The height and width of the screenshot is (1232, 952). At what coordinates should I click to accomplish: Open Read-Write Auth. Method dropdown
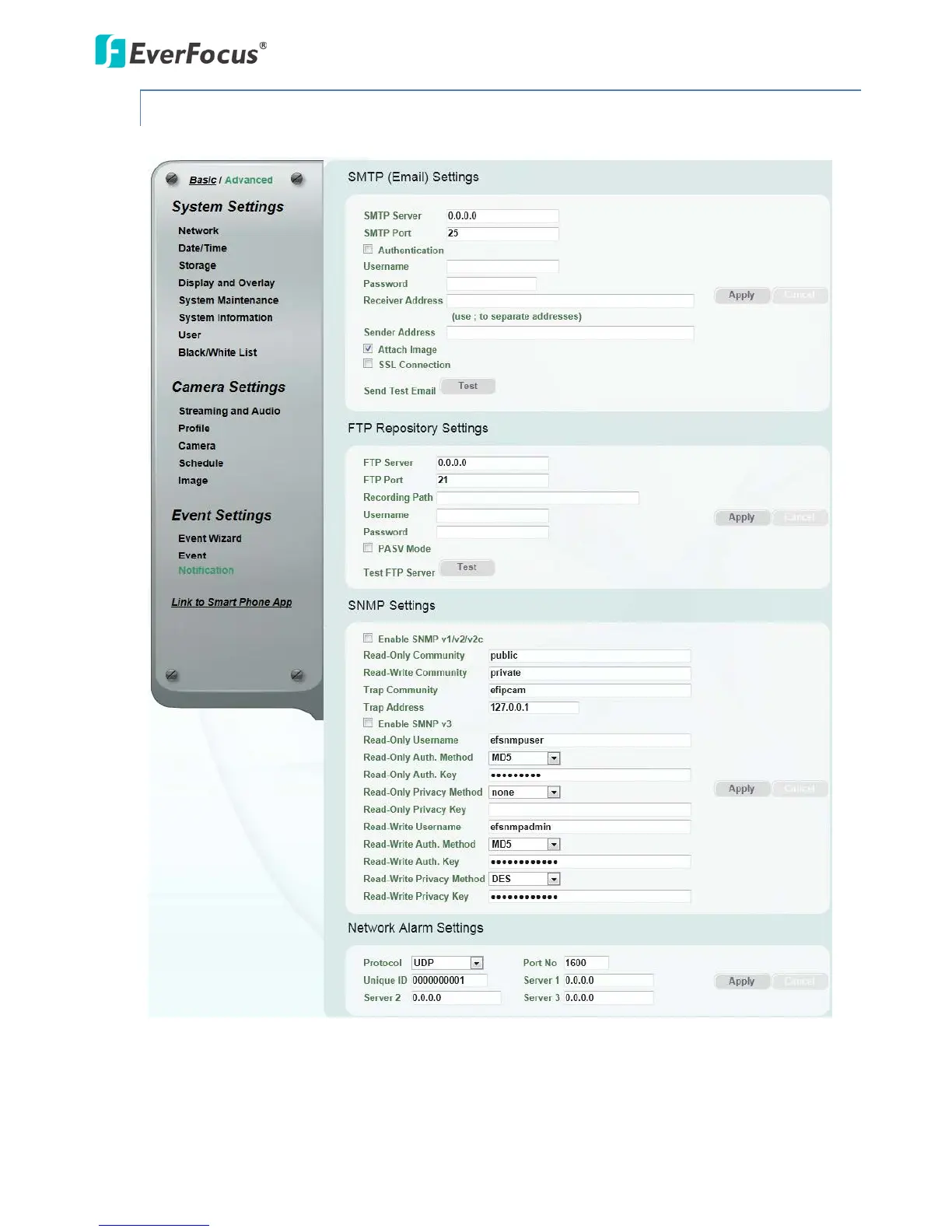coord(525,844)
